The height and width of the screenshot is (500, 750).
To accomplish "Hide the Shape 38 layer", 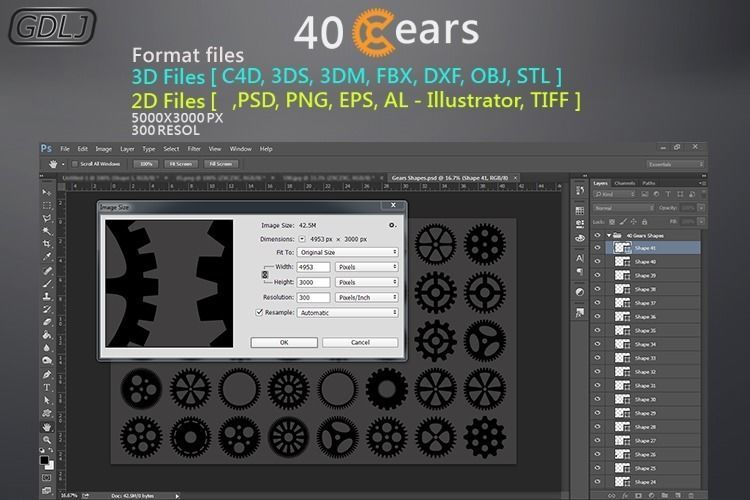I will tap(597, 289).
